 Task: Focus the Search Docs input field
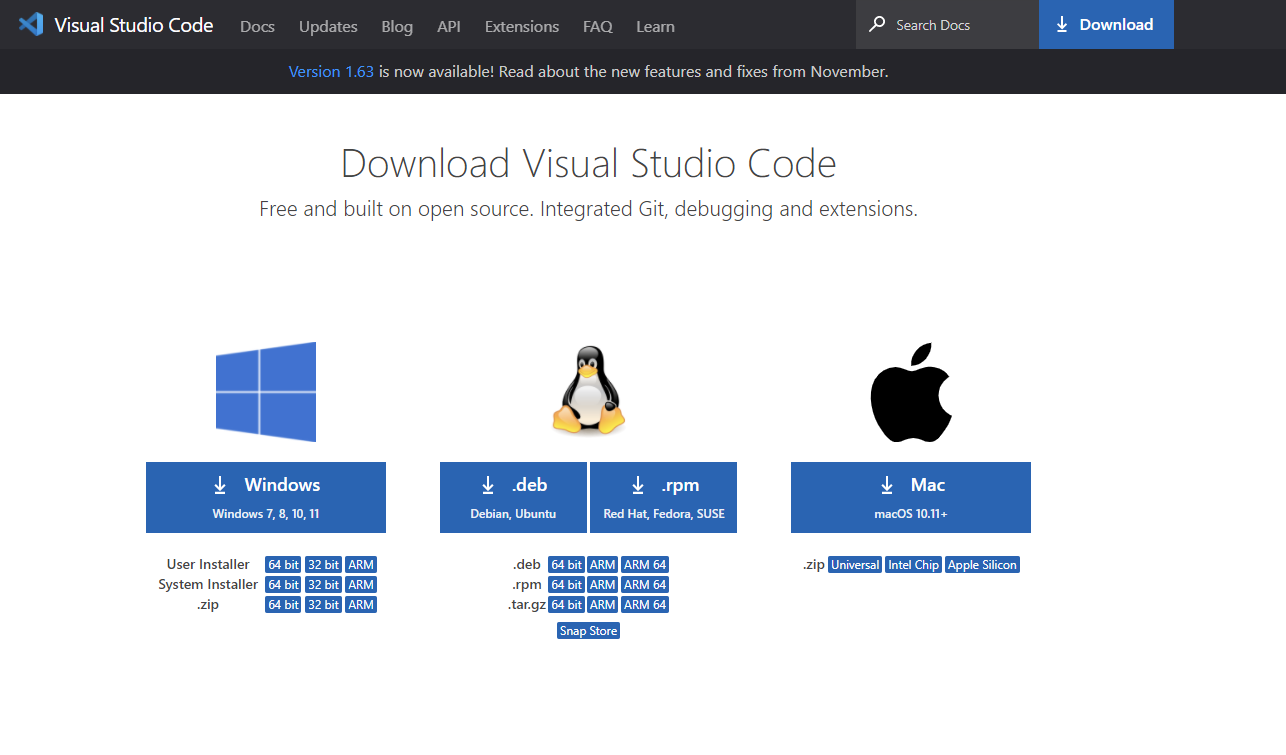[947, 24]
